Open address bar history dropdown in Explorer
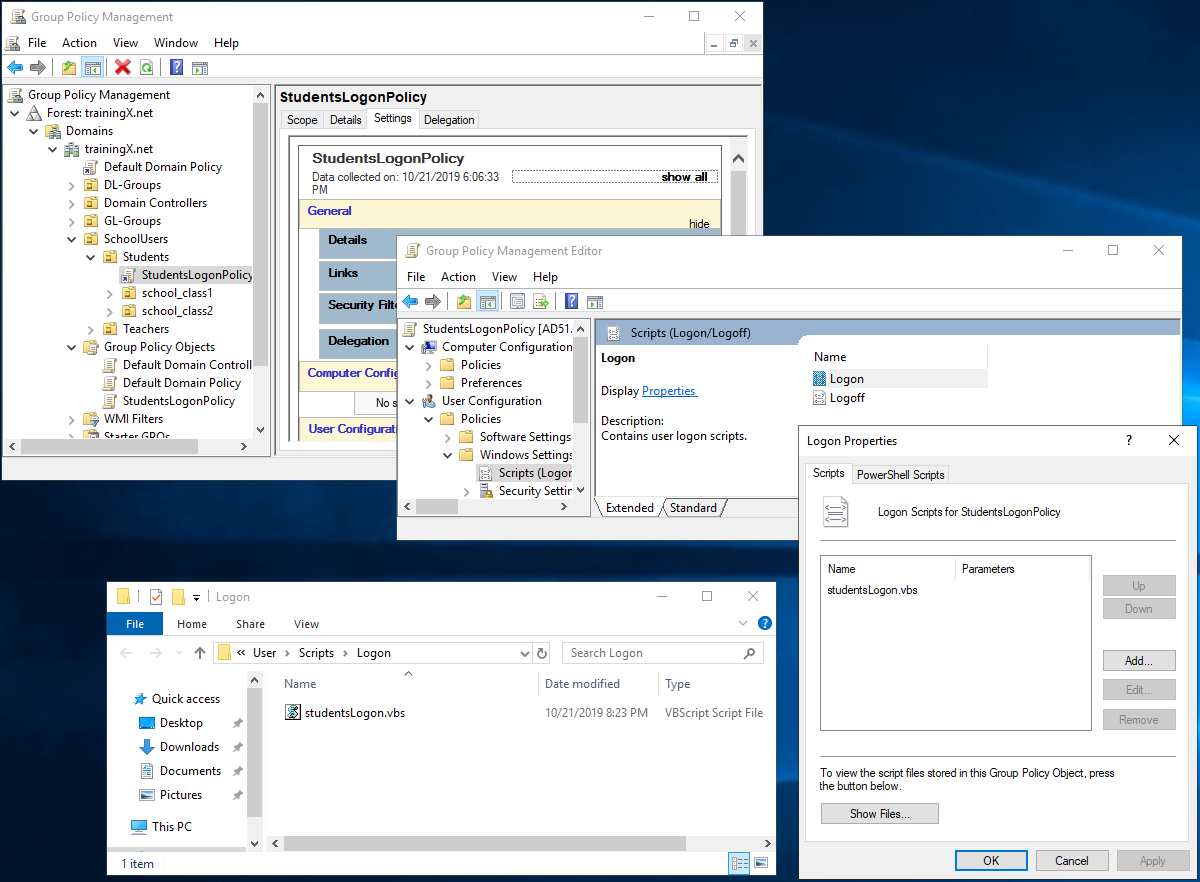 coord(525,653)
